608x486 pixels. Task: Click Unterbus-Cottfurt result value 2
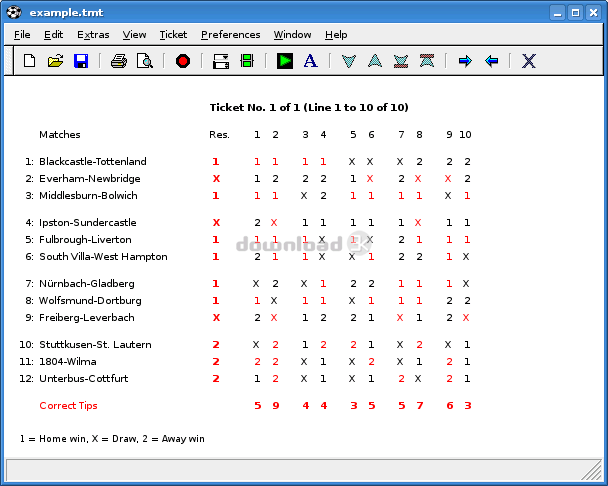(x=216, y=379)
